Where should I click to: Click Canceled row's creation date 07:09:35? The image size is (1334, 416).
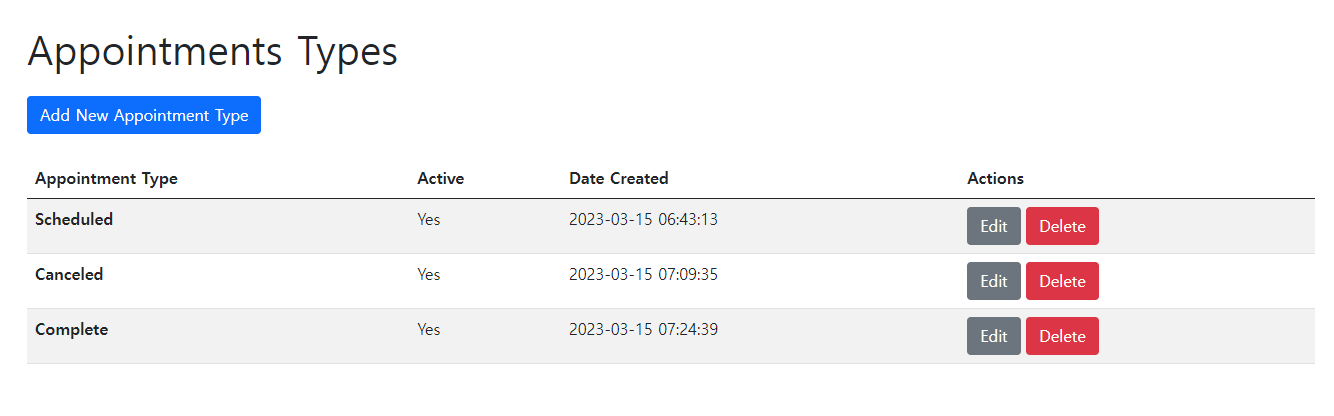point(643,274)
